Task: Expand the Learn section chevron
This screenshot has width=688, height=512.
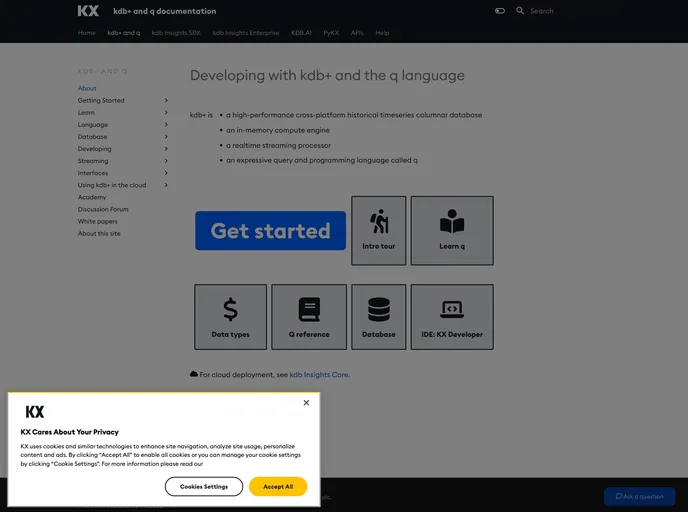Action: pos(166,112)
